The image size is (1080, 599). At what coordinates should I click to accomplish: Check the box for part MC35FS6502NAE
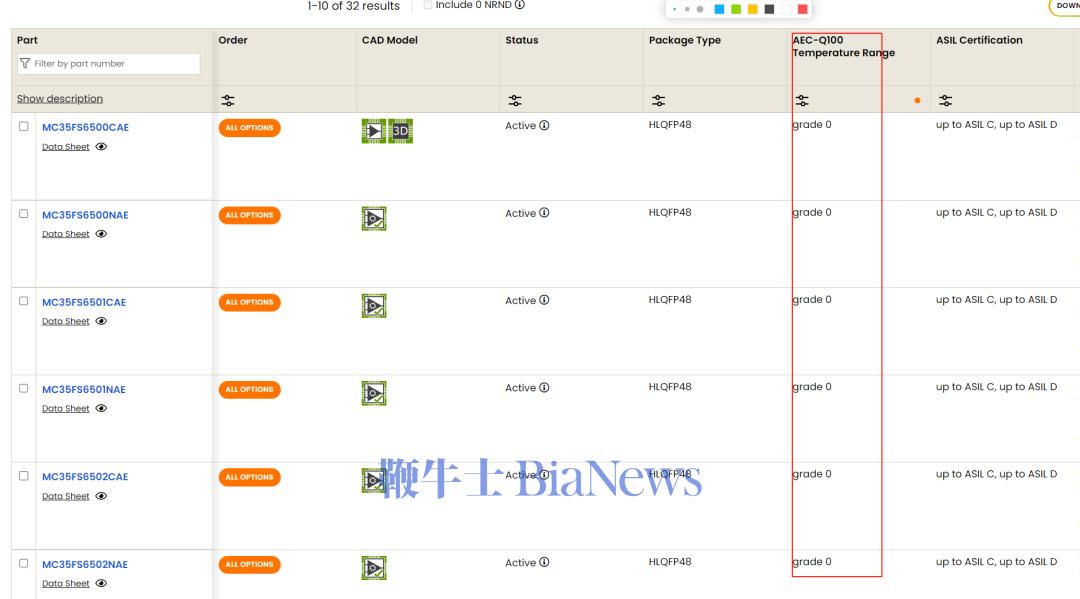point(23,564)
